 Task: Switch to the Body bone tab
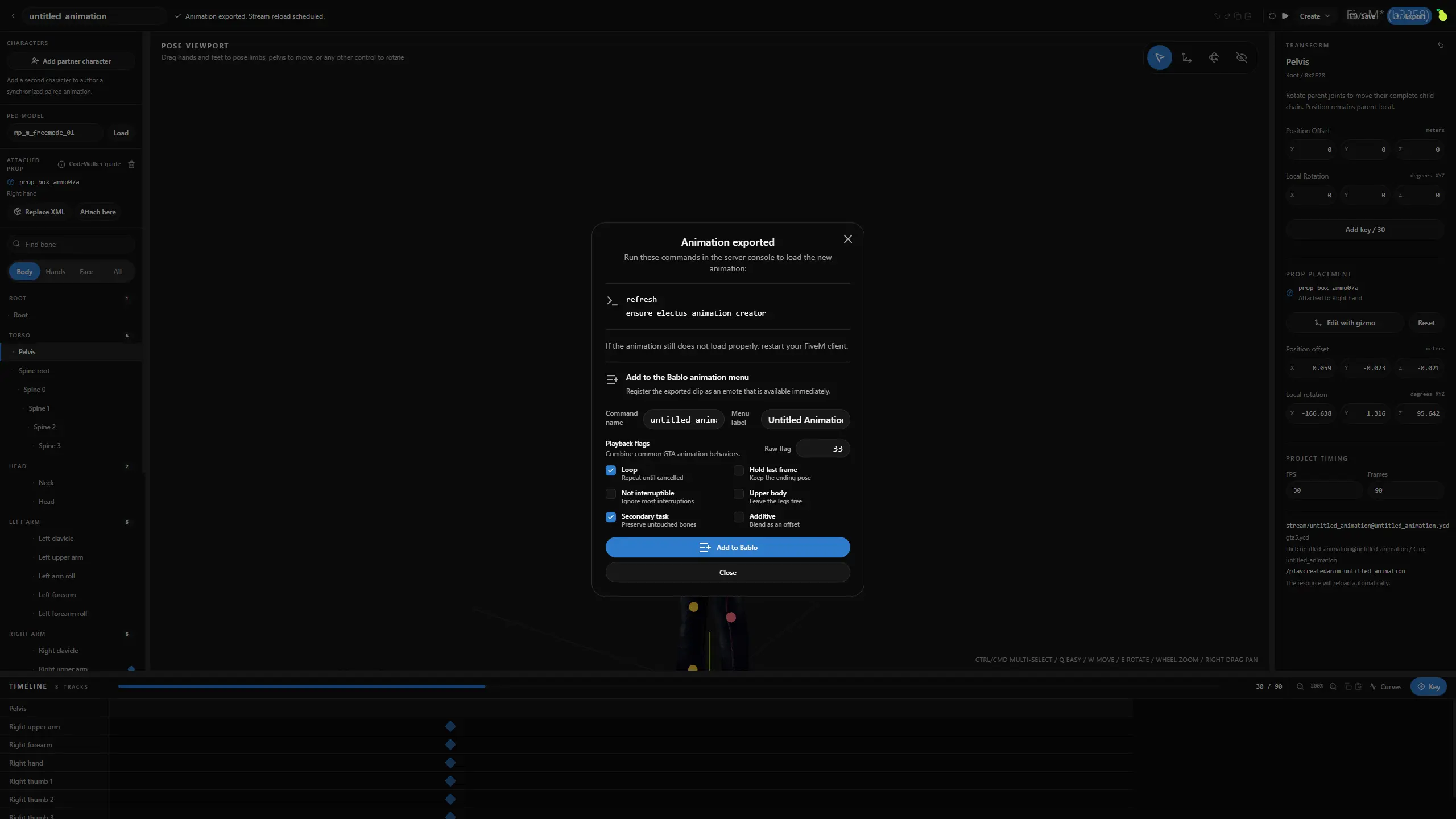point(24,272)
